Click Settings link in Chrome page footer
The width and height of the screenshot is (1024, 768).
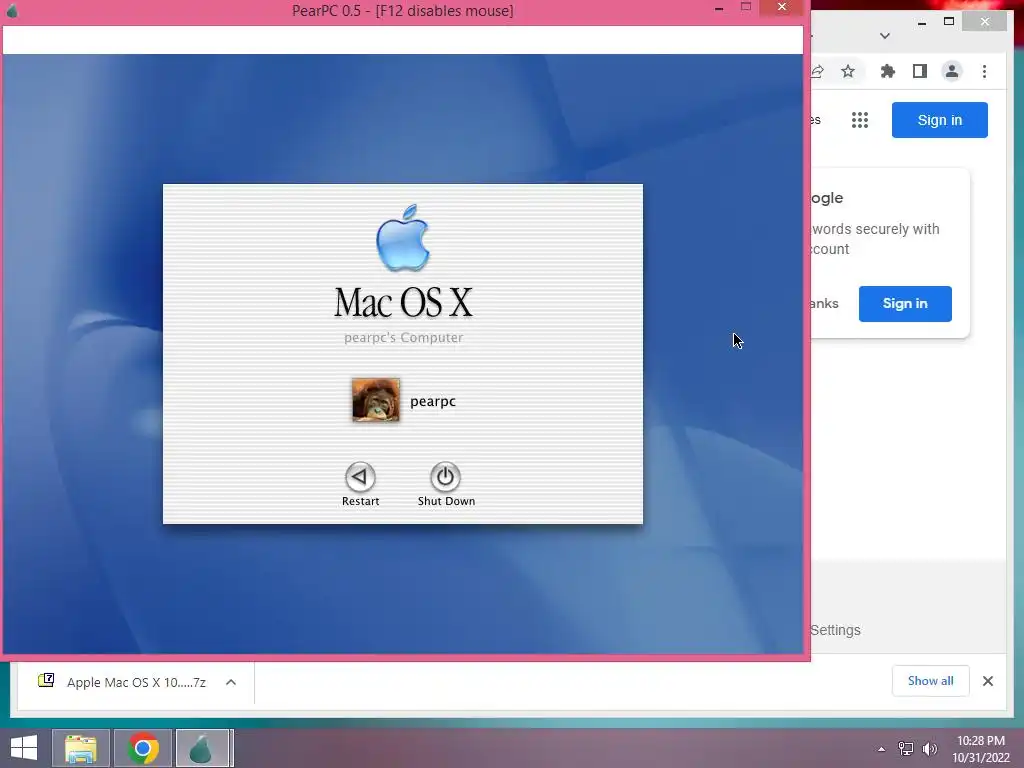click(835, 630)
